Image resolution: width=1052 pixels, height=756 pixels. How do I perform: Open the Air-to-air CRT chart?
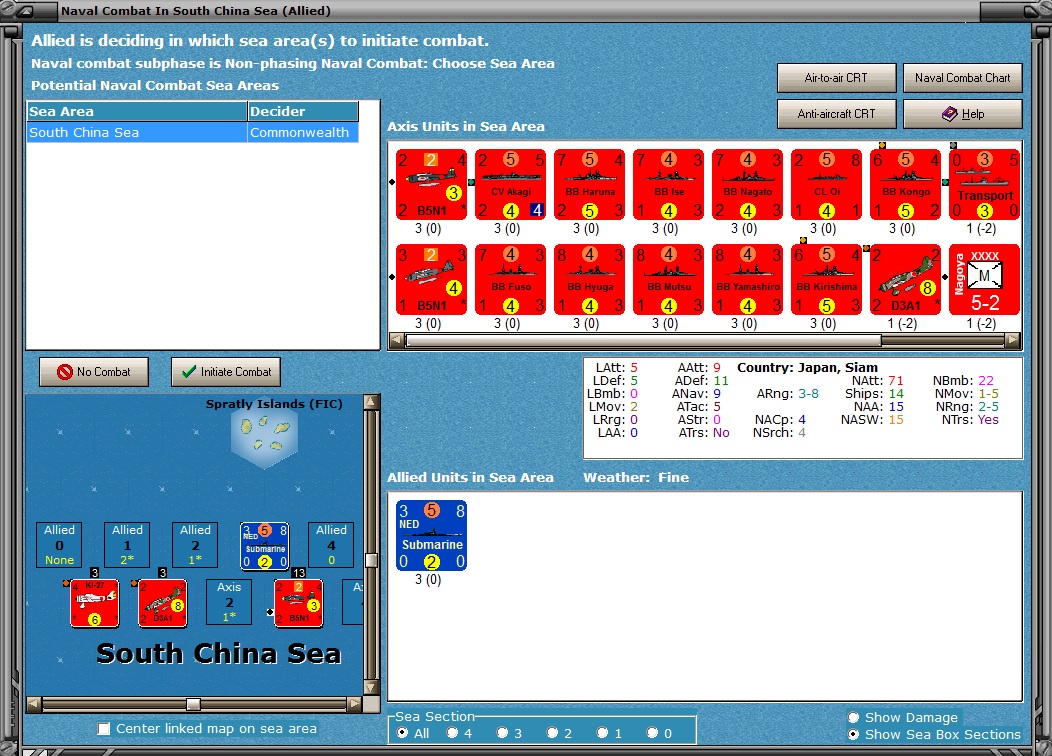pos(836,78)
